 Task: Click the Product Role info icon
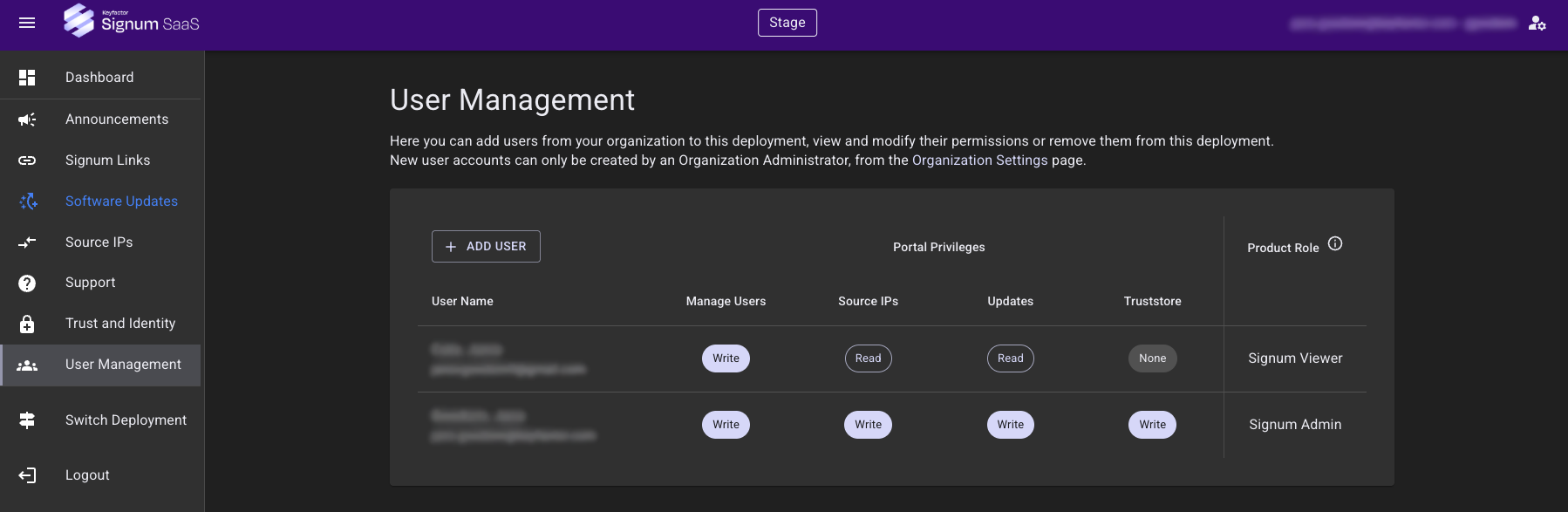tap(1335, 244)
